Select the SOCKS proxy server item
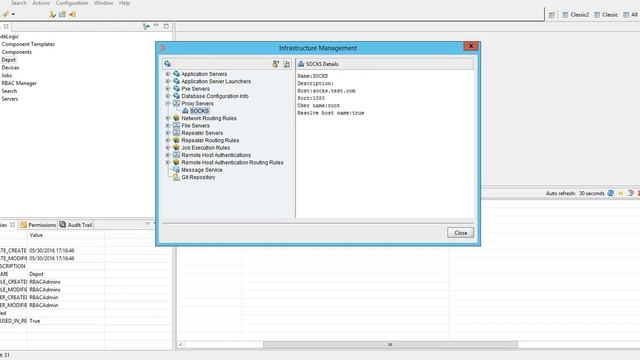Image resolution: width=640 pixels, height=360 pixels. pyautogui.click(x=199, y=111)
